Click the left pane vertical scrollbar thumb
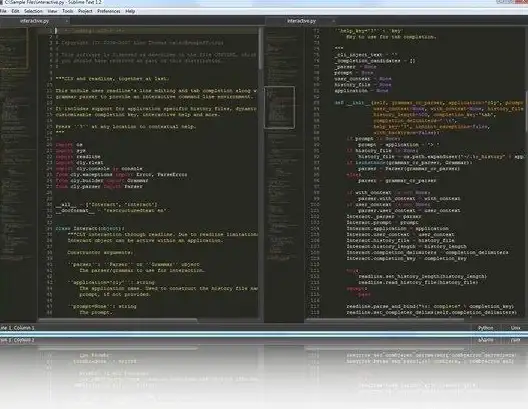 (x=260, y=49)
